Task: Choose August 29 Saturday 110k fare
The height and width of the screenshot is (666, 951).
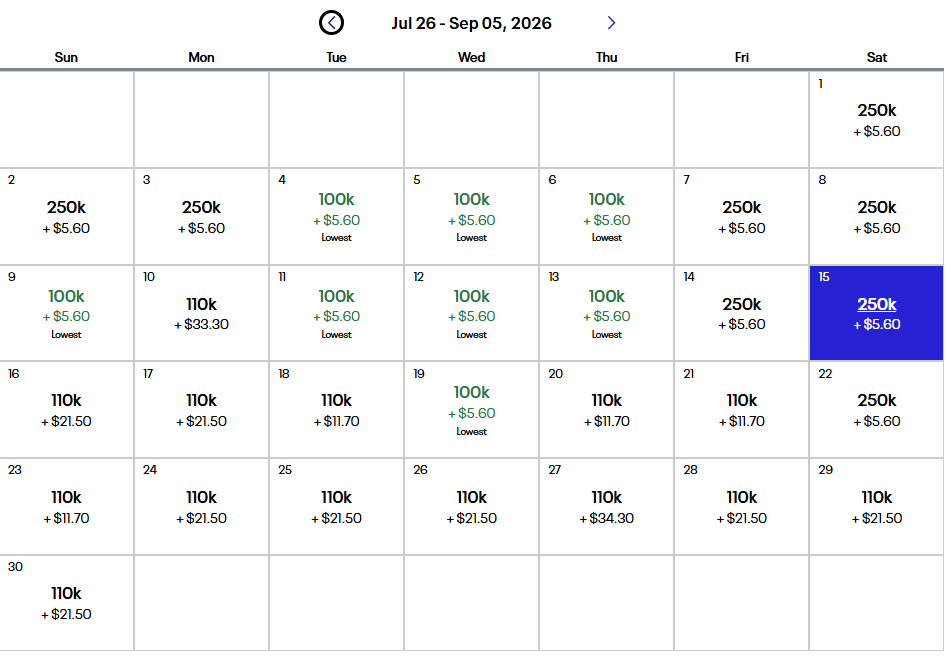Action: tap(876, 506)
